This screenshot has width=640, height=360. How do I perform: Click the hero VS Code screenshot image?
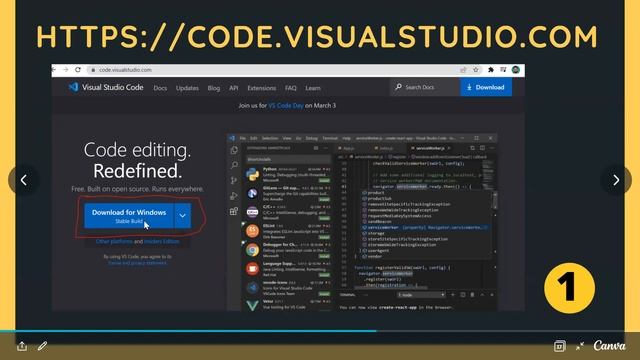362,222
